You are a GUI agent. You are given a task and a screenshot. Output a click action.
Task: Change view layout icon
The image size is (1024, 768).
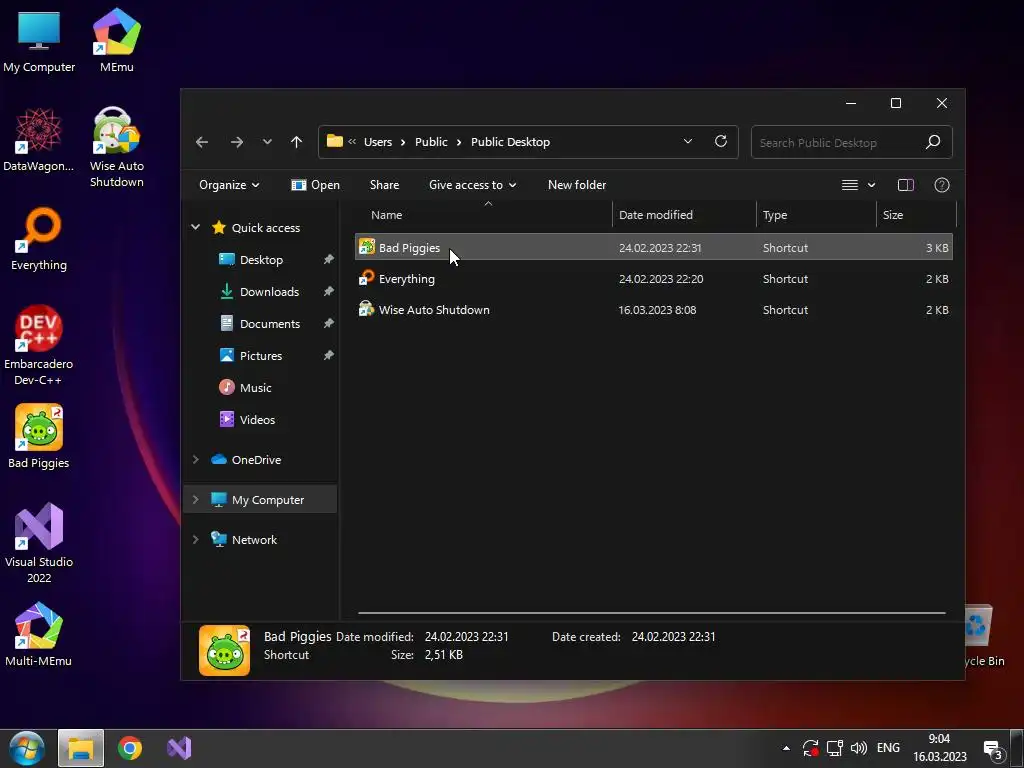point(850,185)
